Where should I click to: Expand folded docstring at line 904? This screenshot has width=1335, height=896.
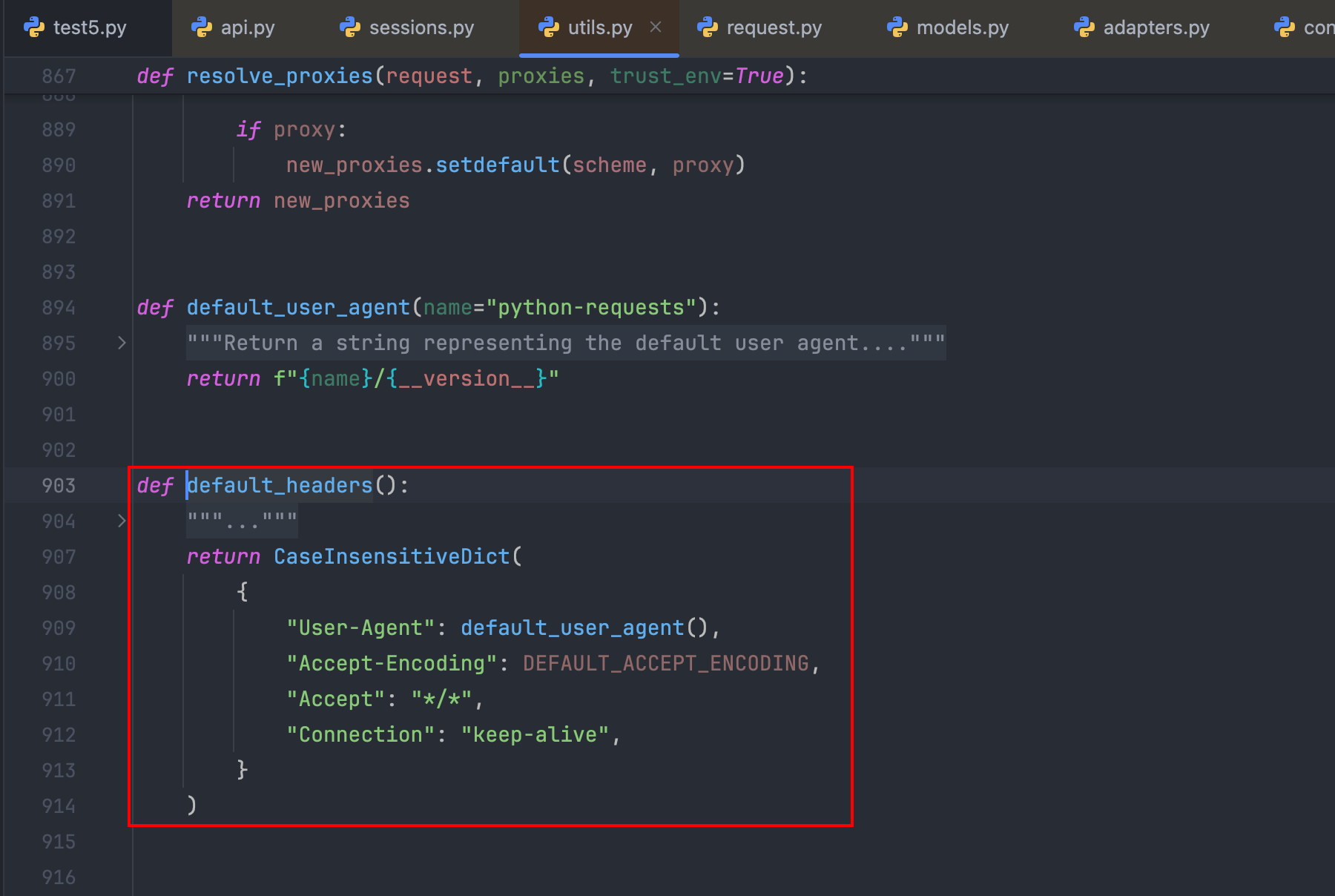coord(122,521)
